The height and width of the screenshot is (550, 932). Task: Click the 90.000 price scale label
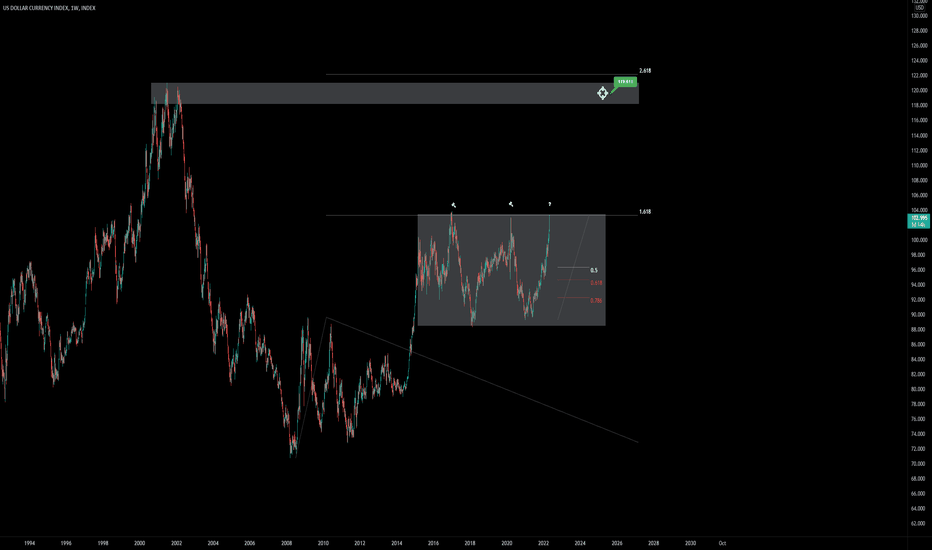(919, 315)
